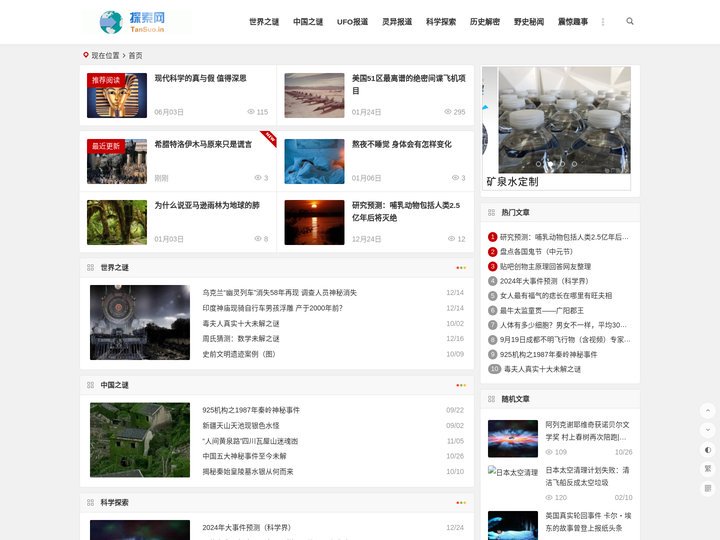Click the TanSuo.in site logo
720x540 pixels.
(x=137, y=22)
